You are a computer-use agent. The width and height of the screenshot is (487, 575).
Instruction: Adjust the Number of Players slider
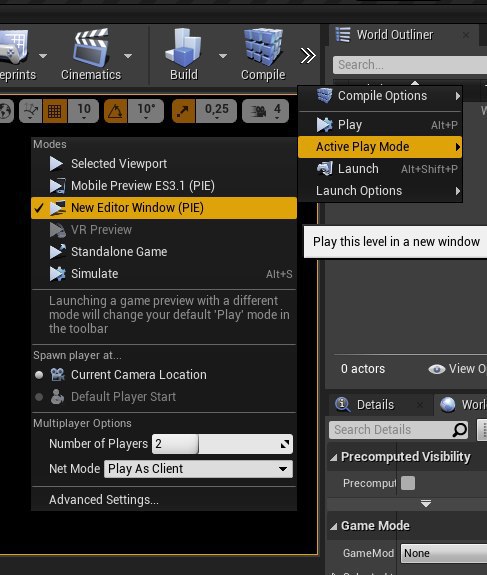coord(222,444)
